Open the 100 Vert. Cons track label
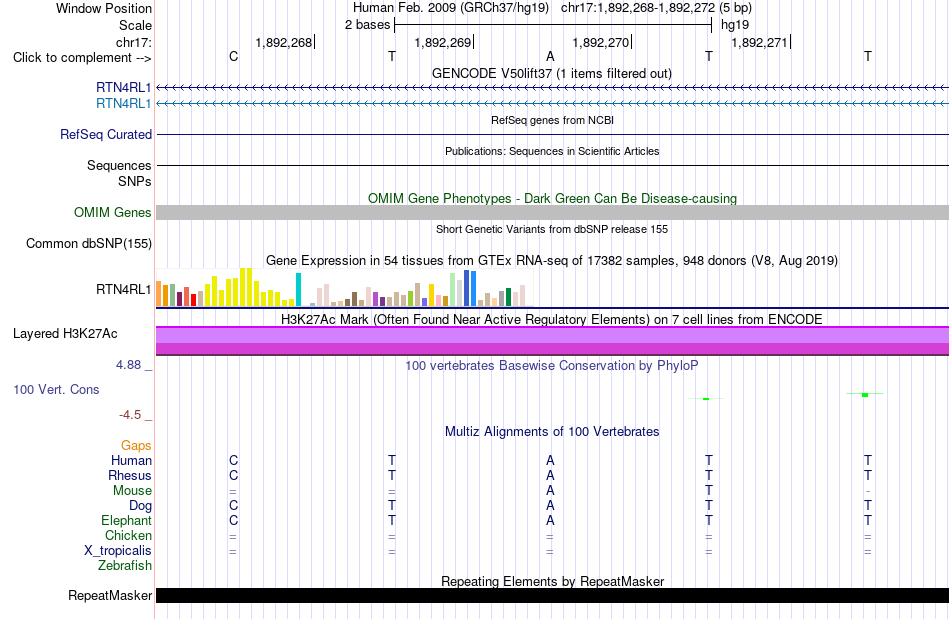950x619 pixels. click(x=56, y=389)
